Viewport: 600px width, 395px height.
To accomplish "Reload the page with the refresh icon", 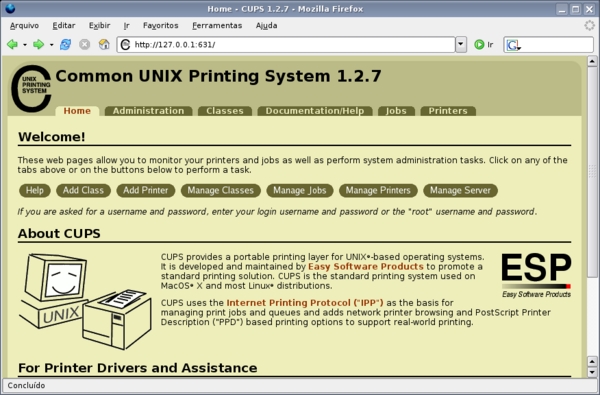I will [x=65, y=44].
